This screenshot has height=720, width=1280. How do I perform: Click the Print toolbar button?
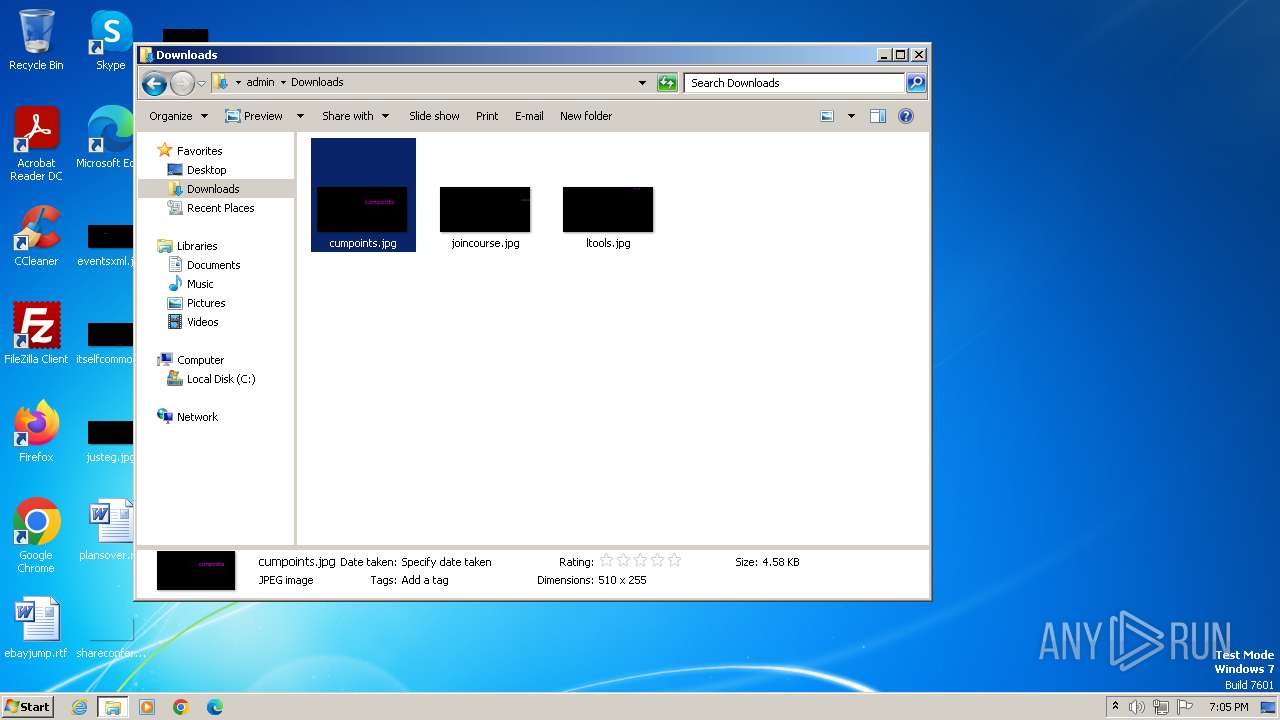[487, 116]
